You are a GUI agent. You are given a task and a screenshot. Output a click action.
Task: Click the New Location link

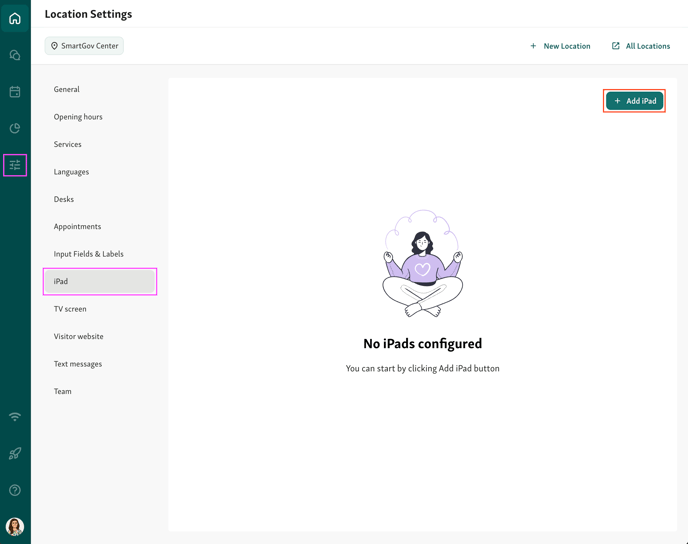(560, 46)
